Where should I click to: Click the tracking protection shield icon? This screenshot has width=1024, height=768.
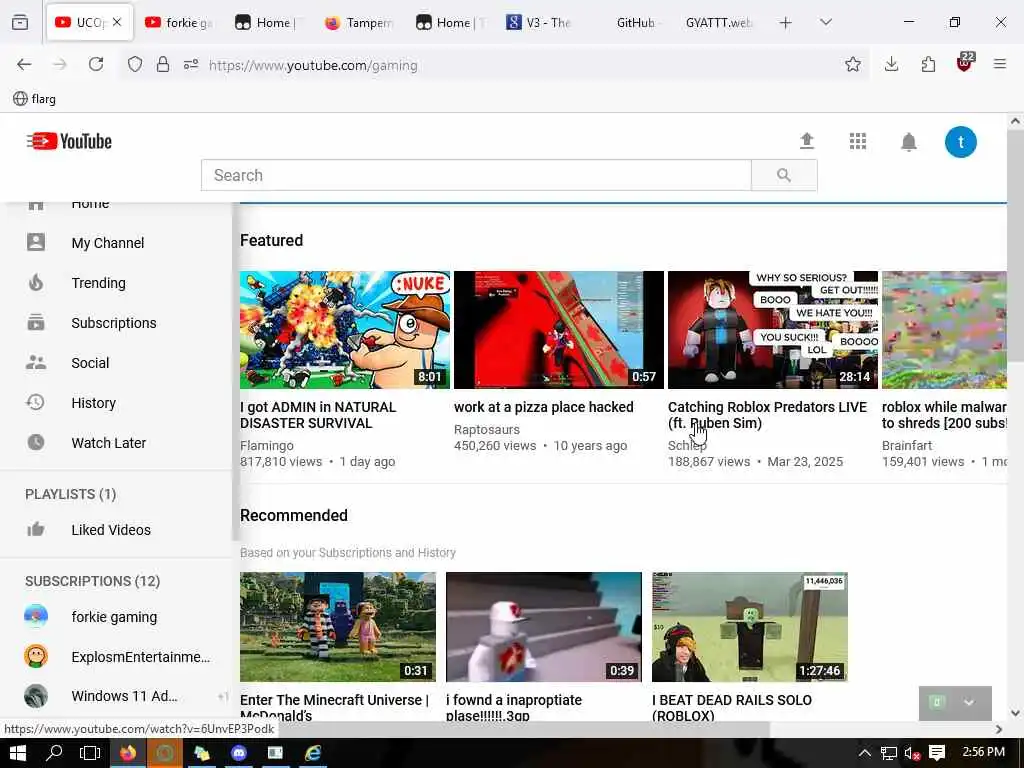[135, 65]
